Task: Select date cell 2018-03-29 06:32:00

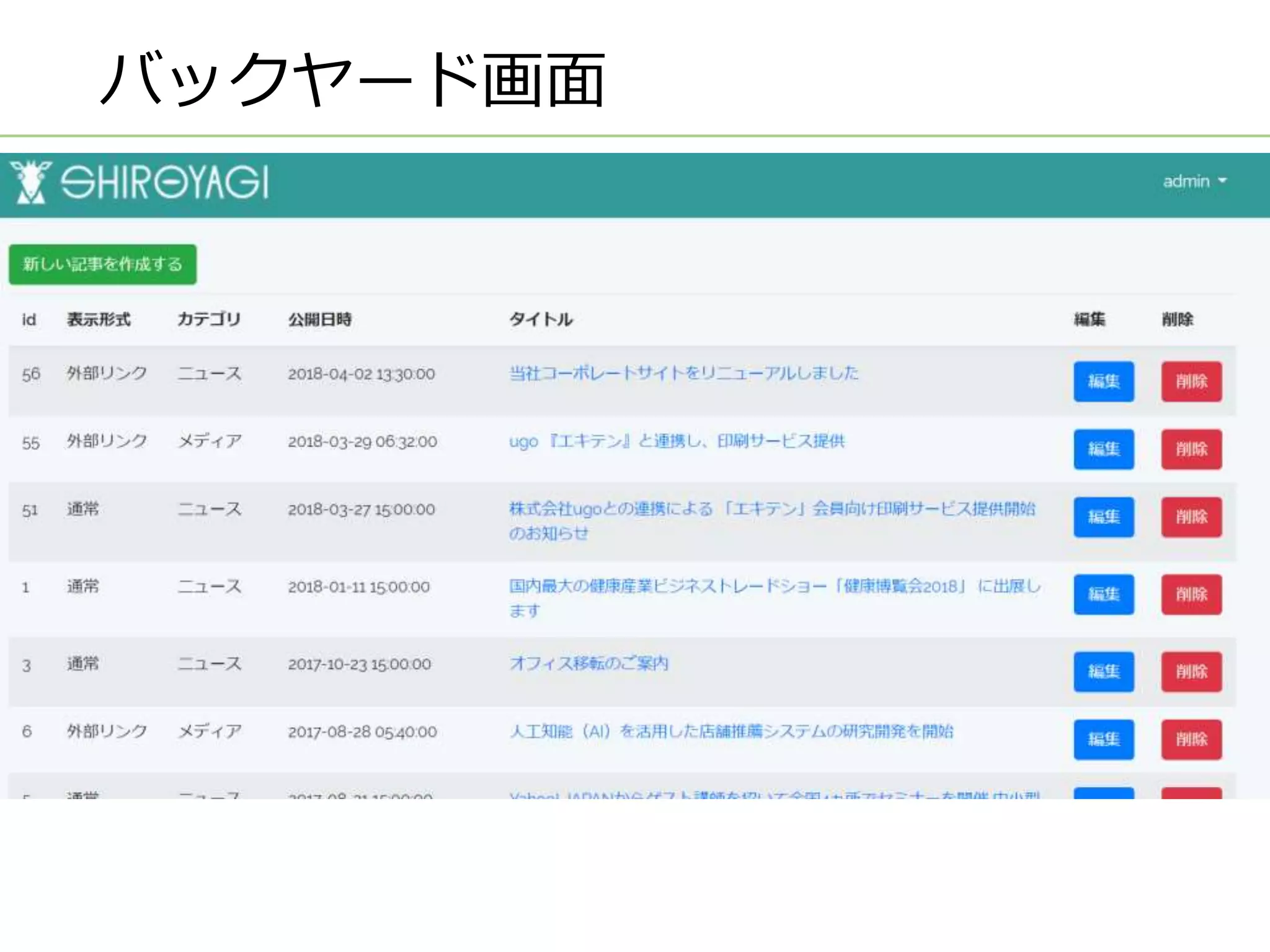Action: (x=363, y=442)
